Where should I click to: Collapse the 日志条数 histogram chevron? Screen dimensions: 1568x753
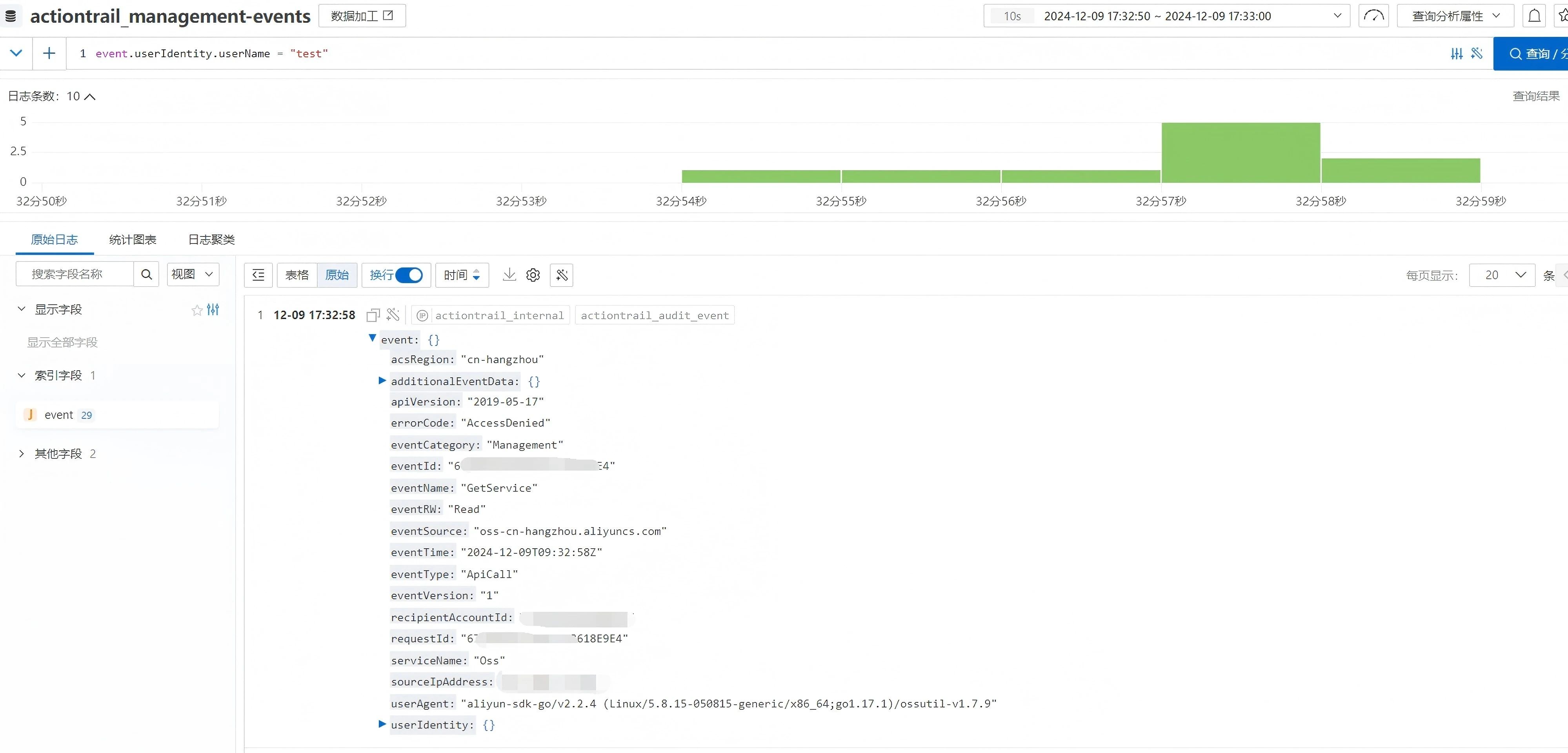point(90,97)
